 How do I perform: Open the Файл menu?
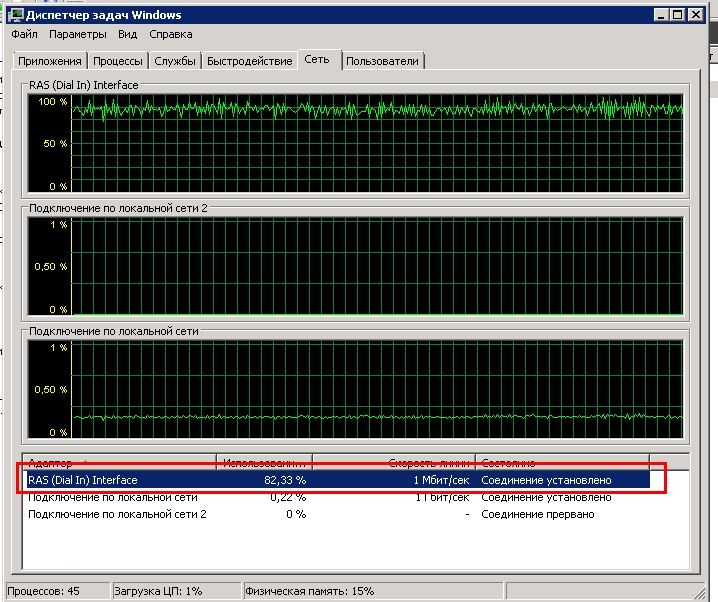pos(24,34)
